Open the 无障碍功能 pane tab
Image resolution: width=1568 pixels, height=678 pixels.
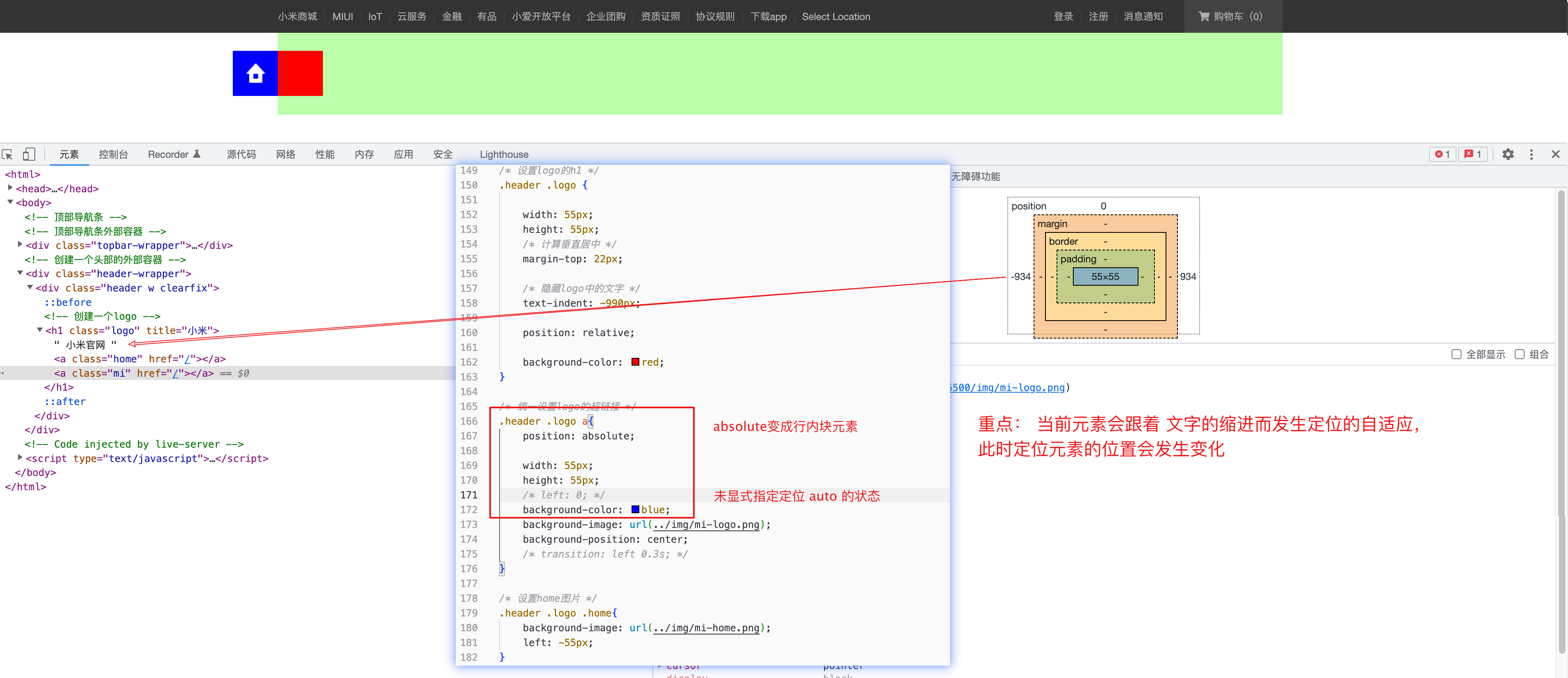[x=975, y=177]
